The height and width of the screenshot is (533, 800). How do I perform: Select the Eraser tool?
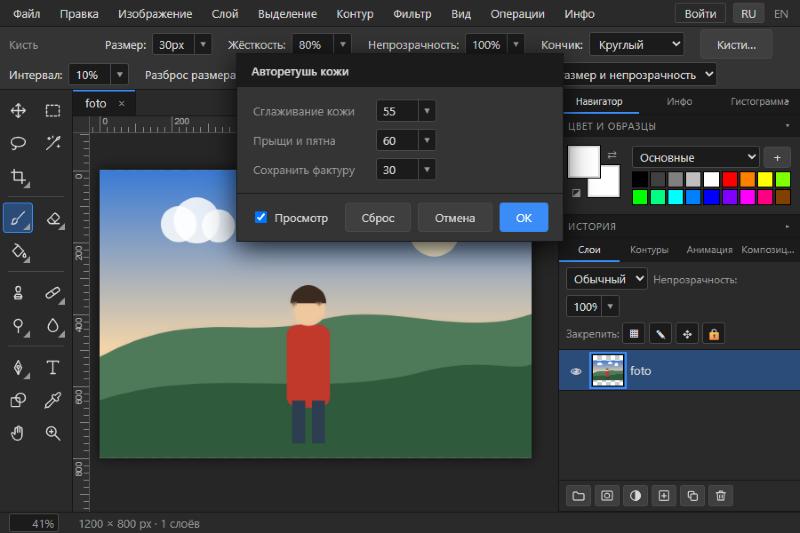click(53, 218)
